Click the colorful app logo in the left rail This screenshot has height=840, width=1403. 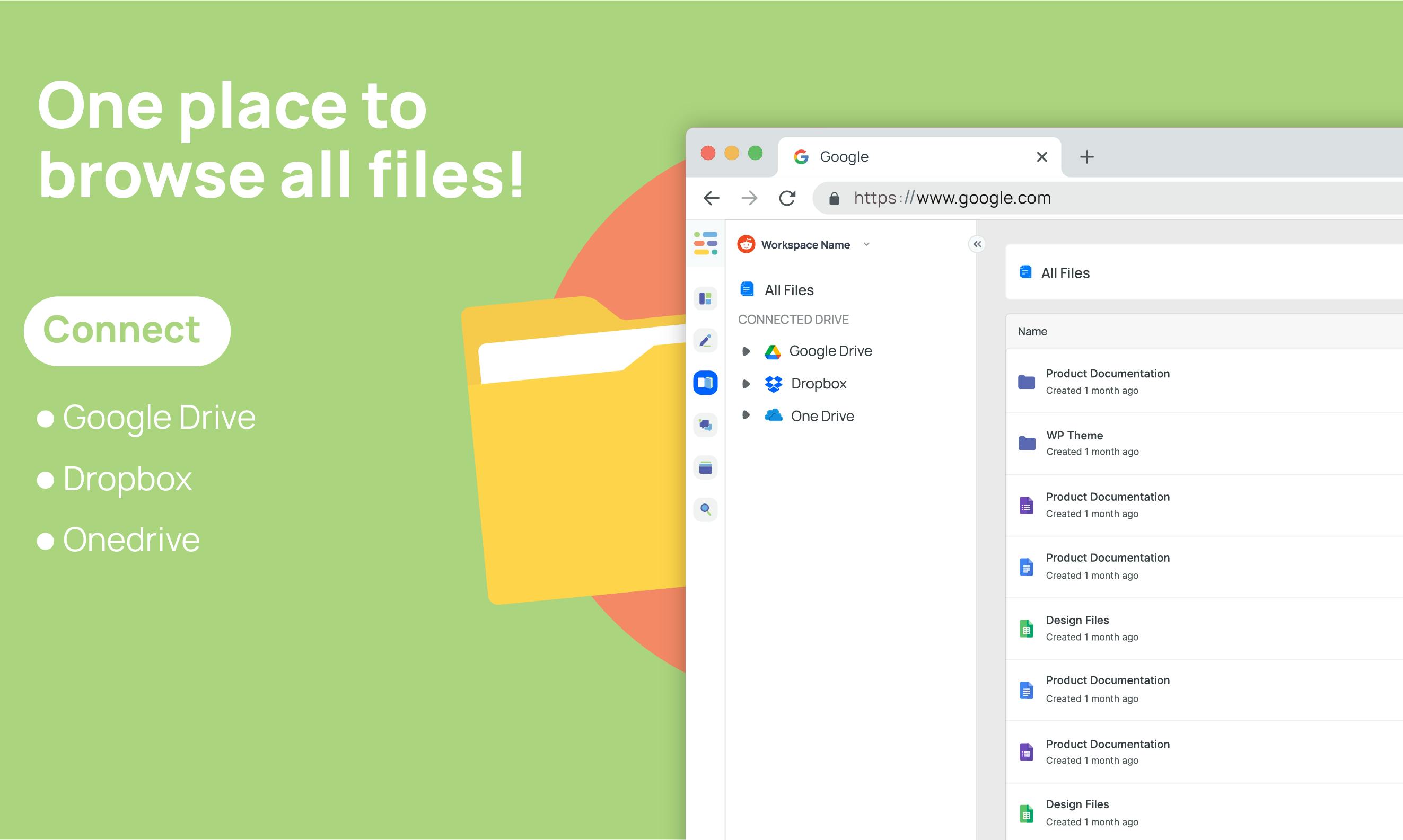point(705,243)
